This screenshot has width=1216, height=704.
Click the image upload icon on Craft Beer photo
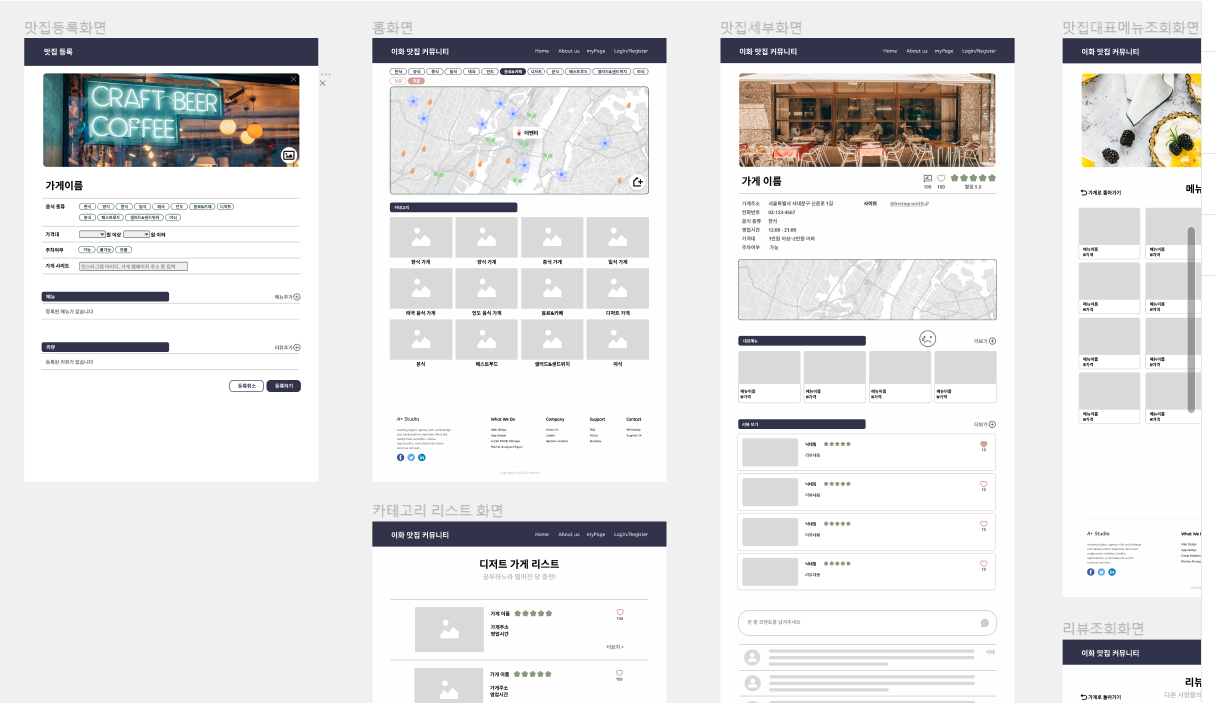[289, 155]
